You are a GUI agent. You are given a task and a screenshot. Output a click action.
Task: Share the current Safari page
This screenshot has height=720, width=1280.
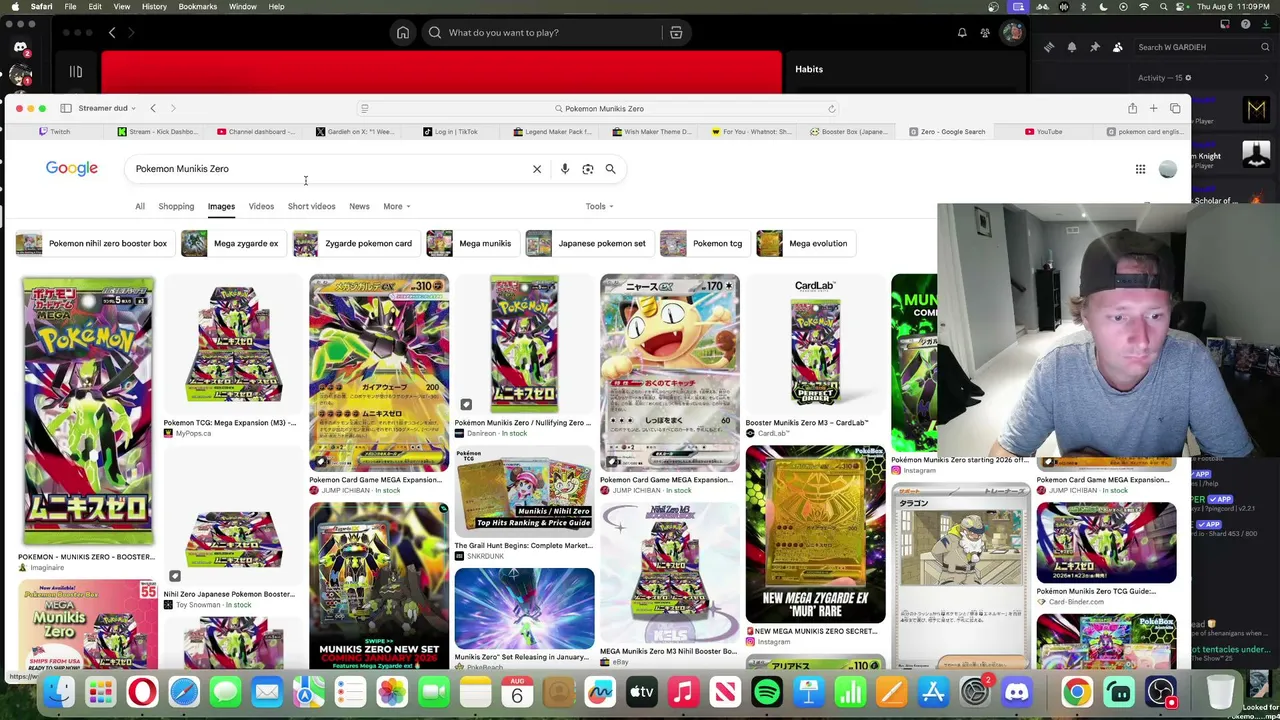[x=1132, y=108]
